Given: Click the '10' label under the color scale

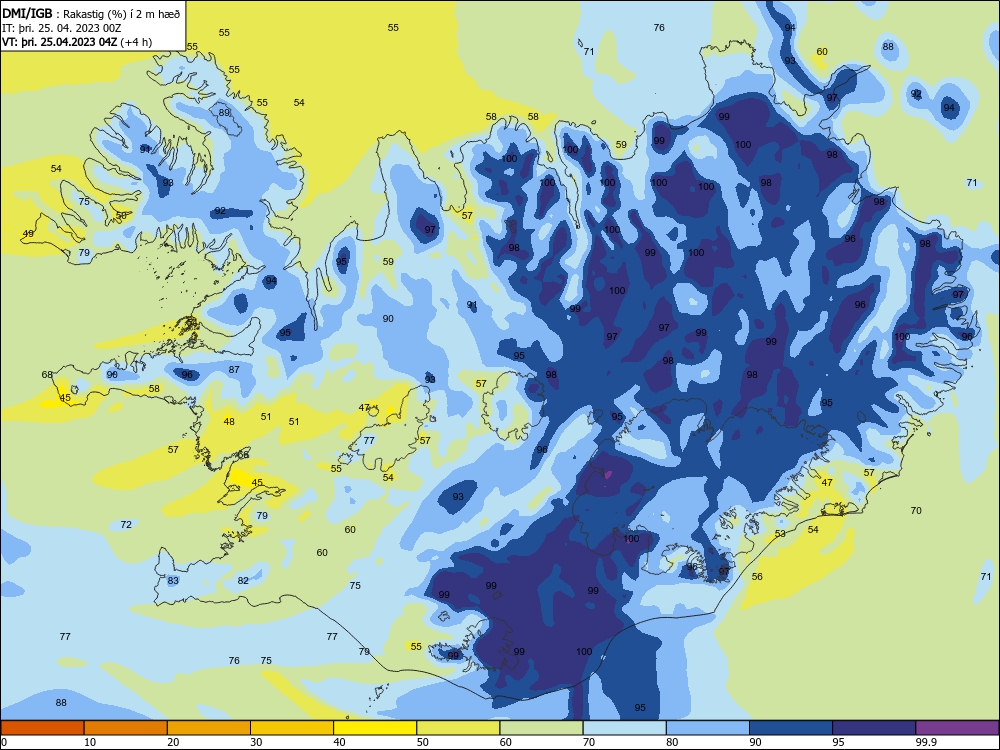Looking at the screenshot, I should coord(90,742).
